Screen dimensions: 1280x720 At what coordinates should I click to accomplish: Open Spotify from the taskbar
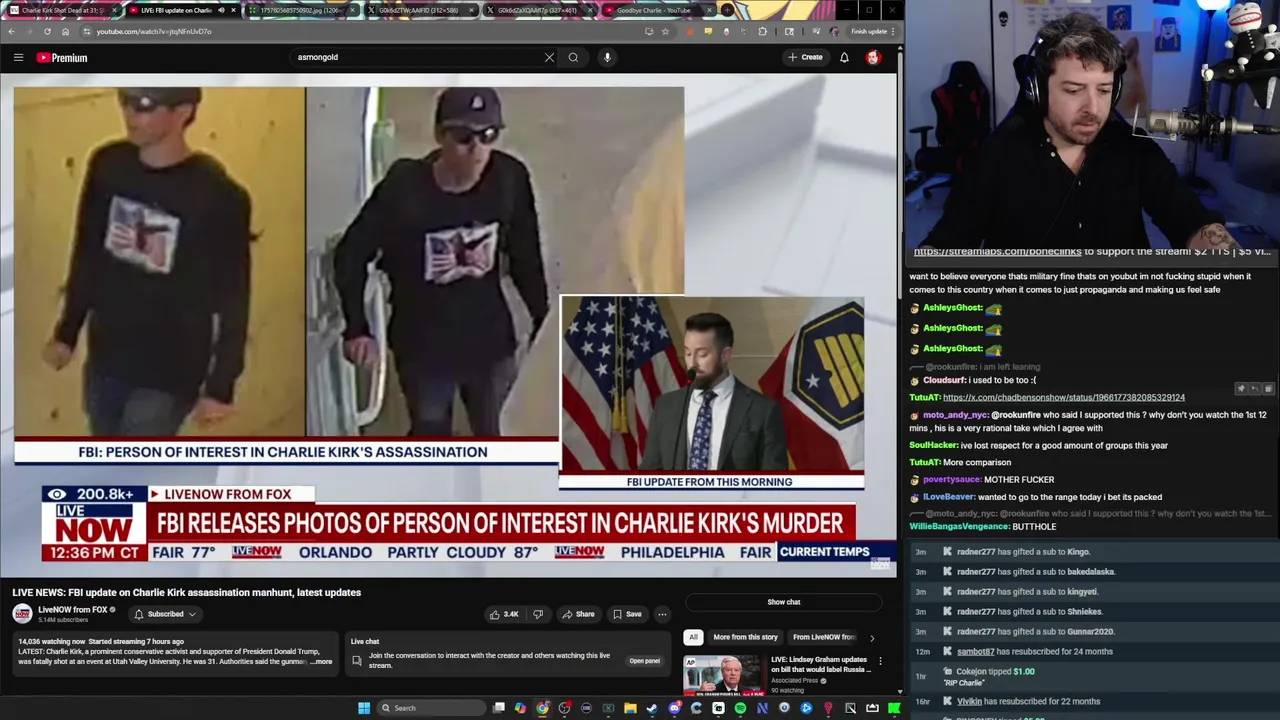[740, 708]
